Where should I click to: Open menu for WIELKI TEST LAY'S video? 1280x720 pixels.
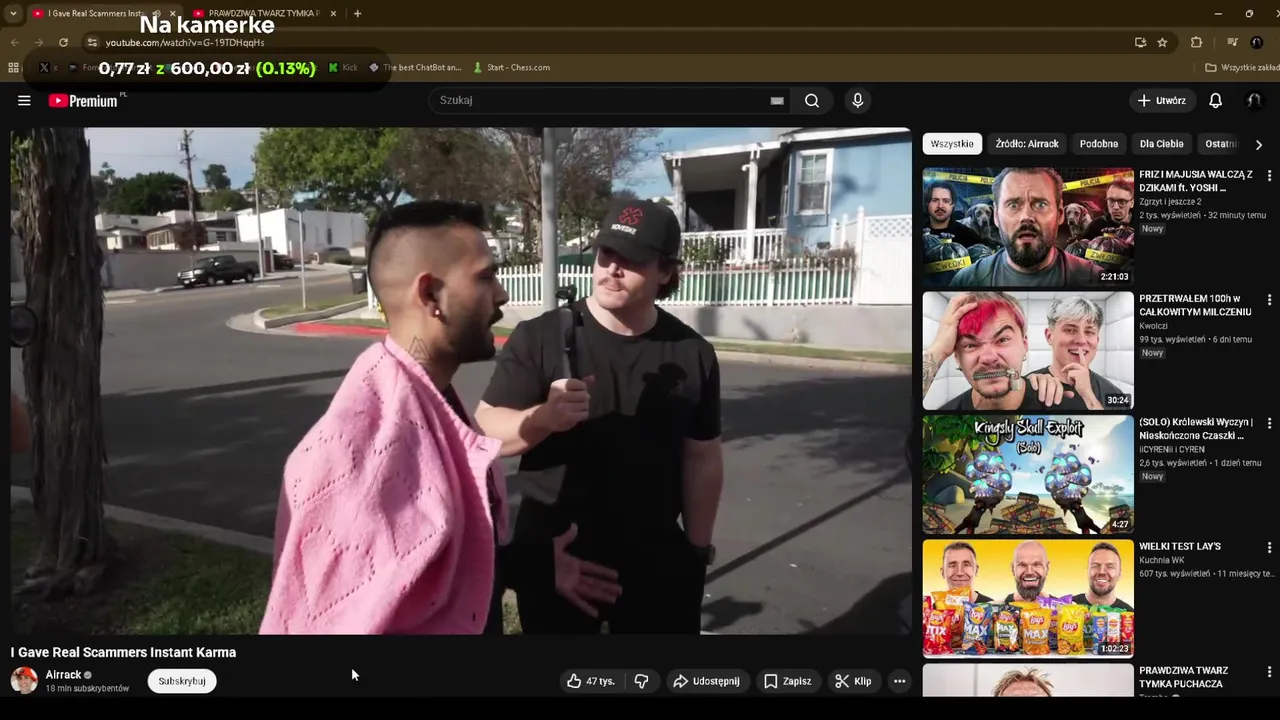1269,547
